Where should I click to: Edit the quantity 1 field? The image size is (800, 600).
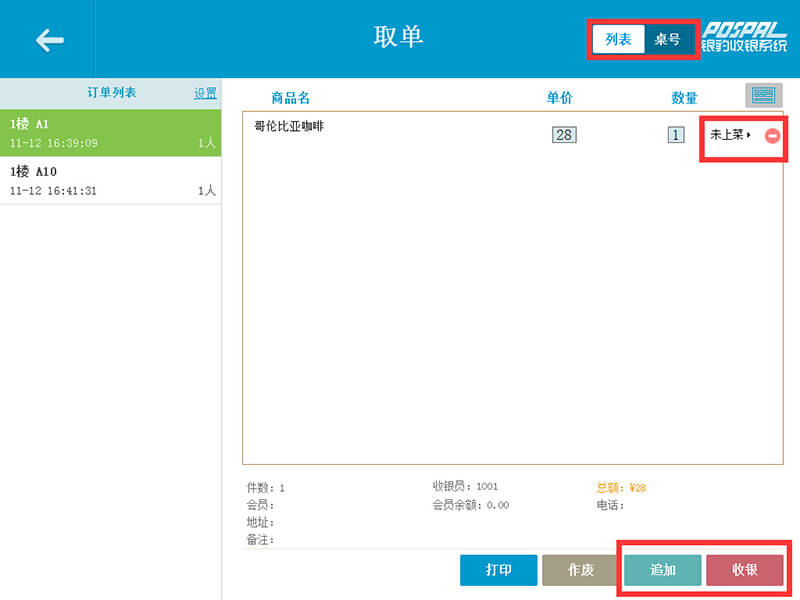pyautogui.click(x=676, y=134)
